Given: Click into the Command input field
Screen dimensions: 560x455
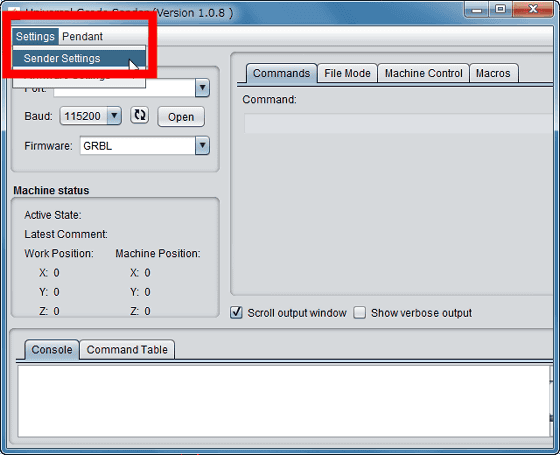Looking at the screenshot, I should pos(398,124).
